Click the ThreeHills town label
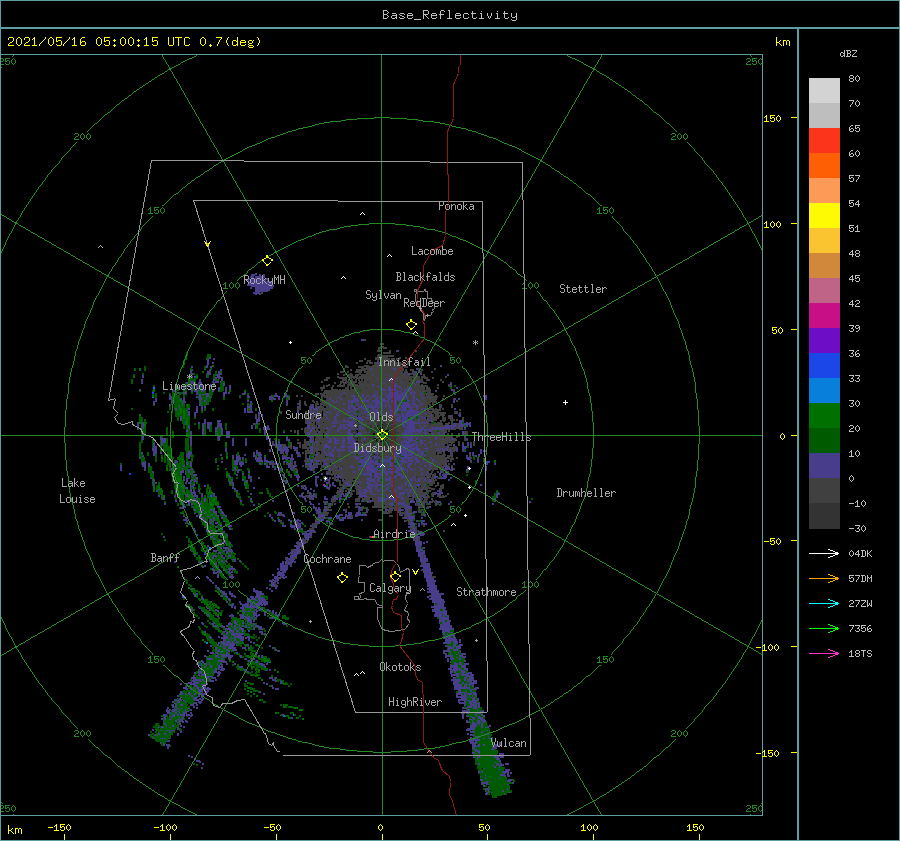Viewport: 900px width, 841px height. click(x=502, y=437)
